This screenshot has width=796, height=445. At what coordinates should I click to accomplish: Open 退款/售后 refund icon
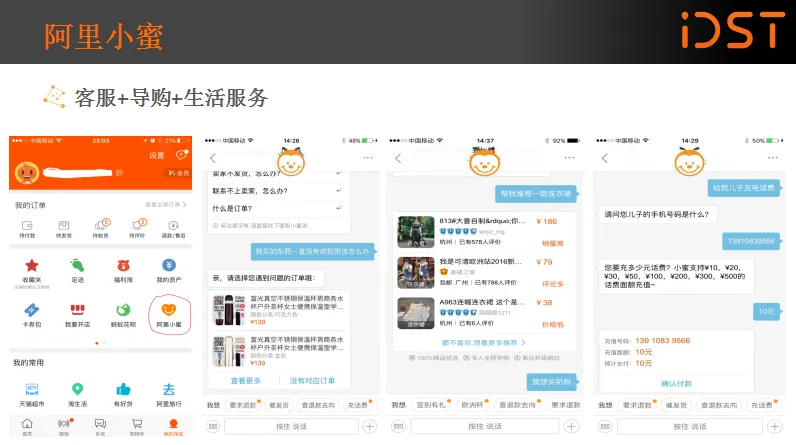click(x=174, y=225)
